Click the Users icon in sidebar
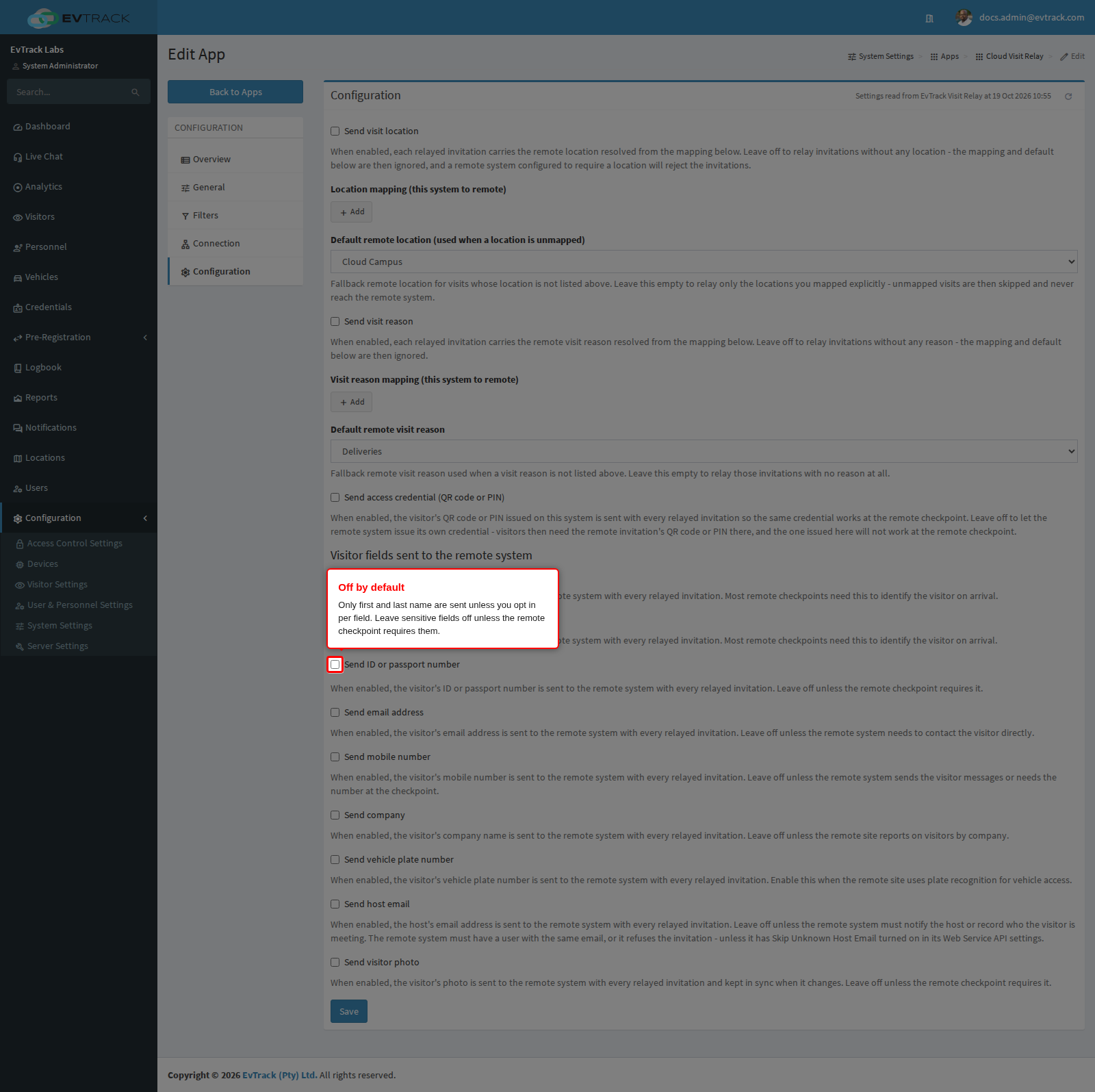1095x1092 pixels. pos(18,489)
